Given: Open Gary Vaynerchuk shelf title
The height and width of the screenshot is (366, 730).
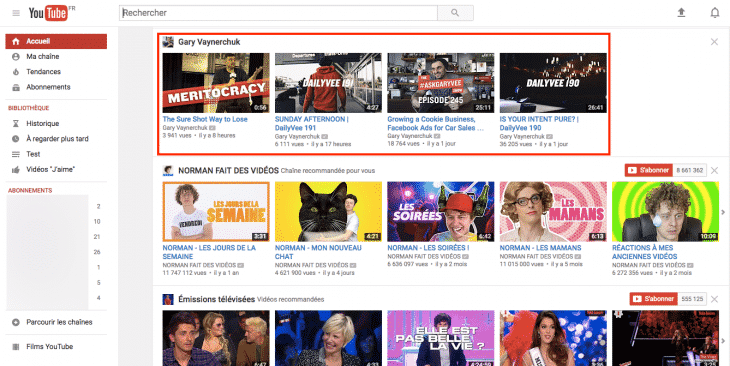Looking at the screenshot, I should point(209,42).
